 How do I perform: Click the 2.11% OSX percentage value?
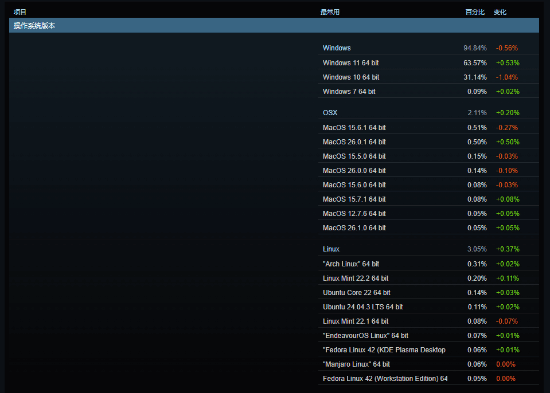point(477,113)
